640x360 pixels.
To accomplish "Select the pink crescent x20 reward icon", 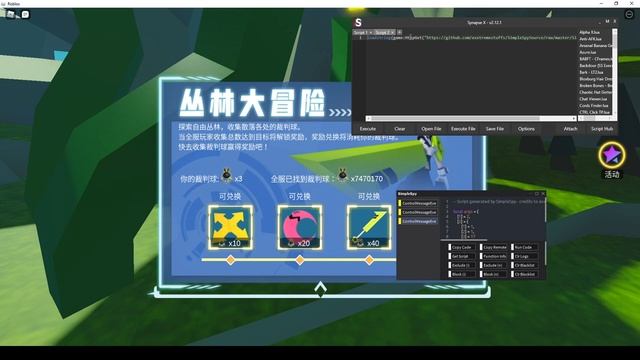I will (300, 227).
